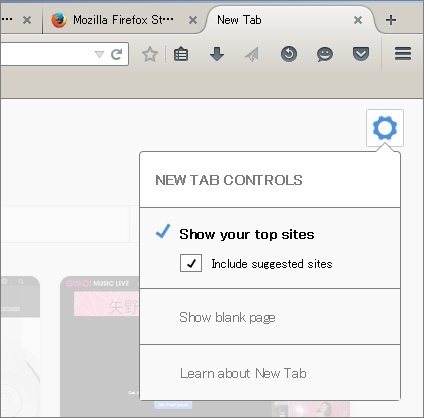Click the bookmark star icon
424x418 pixels.
[x=150, y=54]
